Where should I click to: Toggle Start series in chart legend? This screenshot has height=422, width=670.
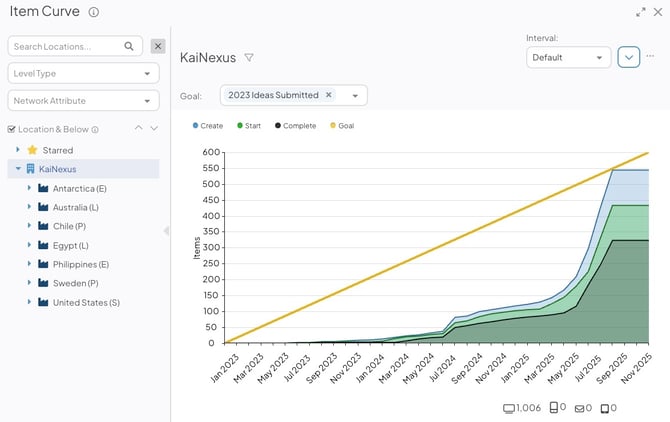249,126
